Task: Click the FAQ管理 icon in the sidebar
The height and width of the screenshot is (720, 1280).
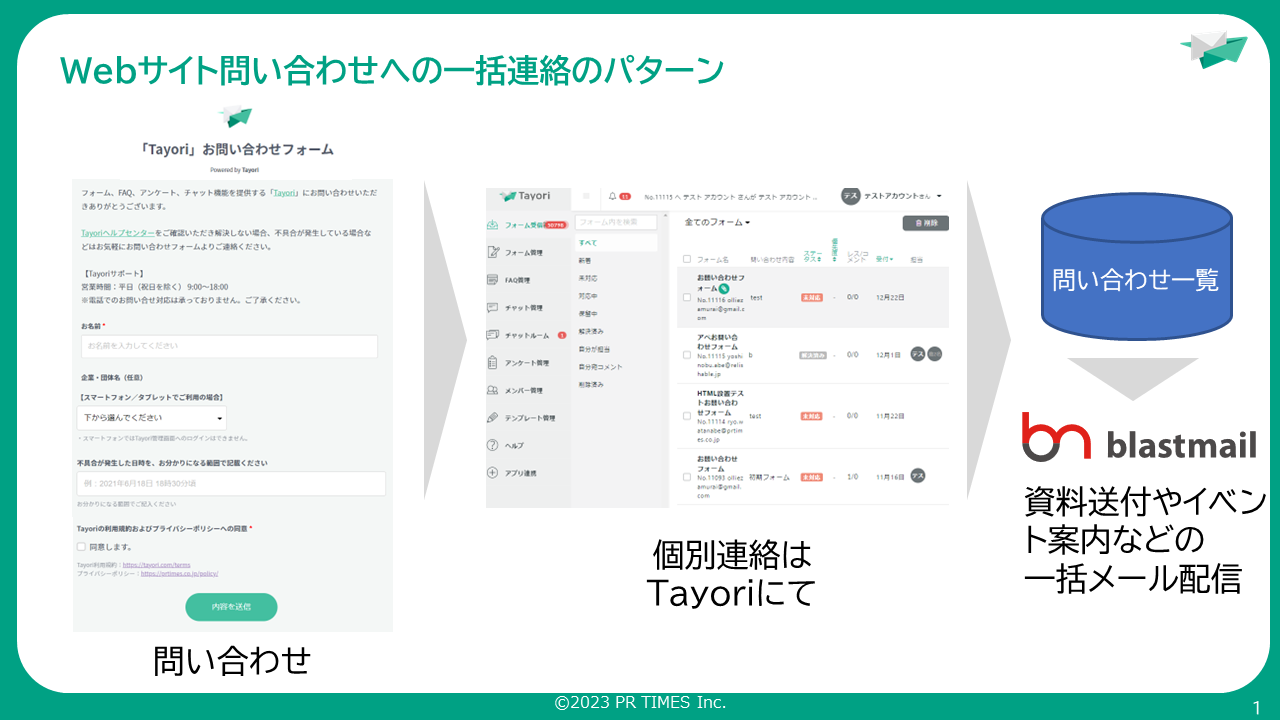Action: (x=492, y=280)
